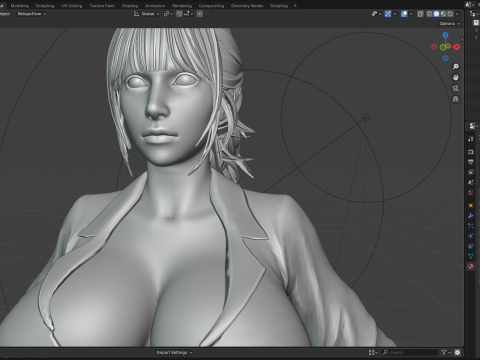Add a new workspace with plus button
The image size is (480, 360).
[295, 6]
